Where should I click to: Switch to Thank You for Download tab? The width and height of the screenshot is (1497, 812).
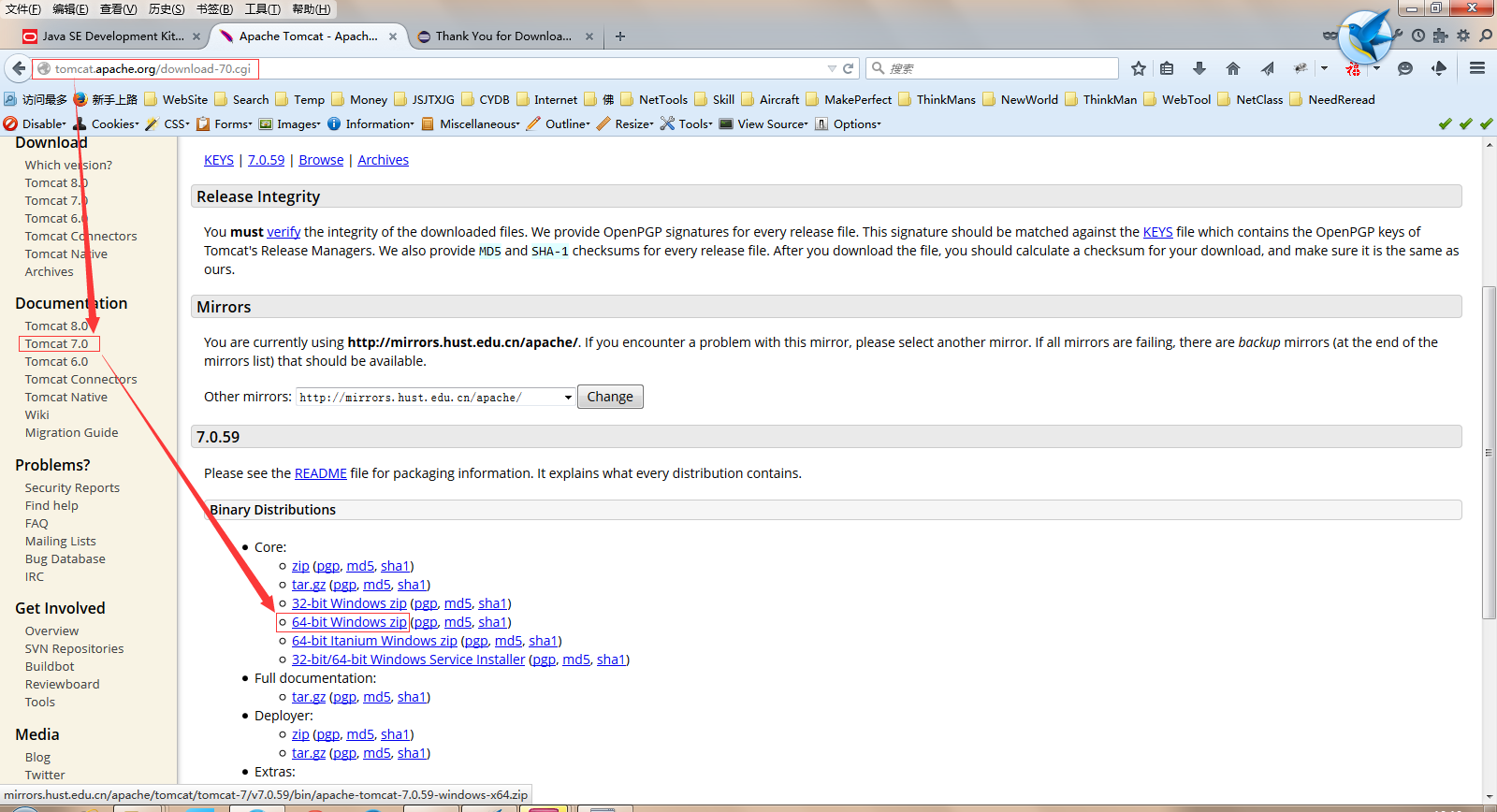coord(503,36)
